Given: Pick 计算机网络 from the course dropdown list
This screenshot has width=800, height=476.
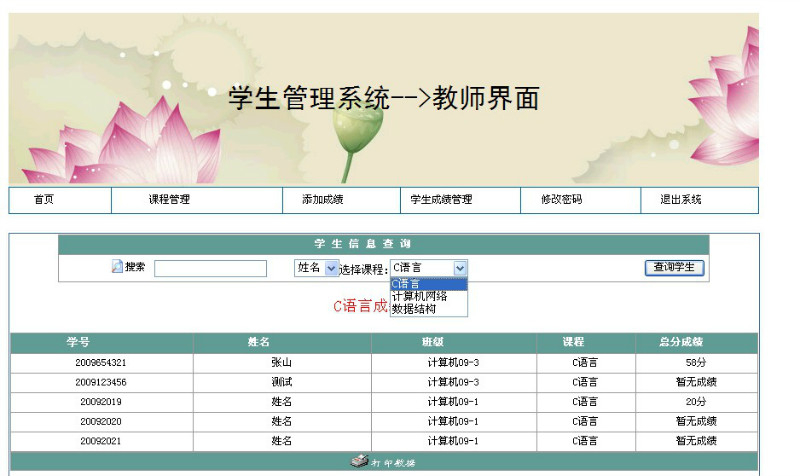Looking at the screenshot, I should point(429,296).
